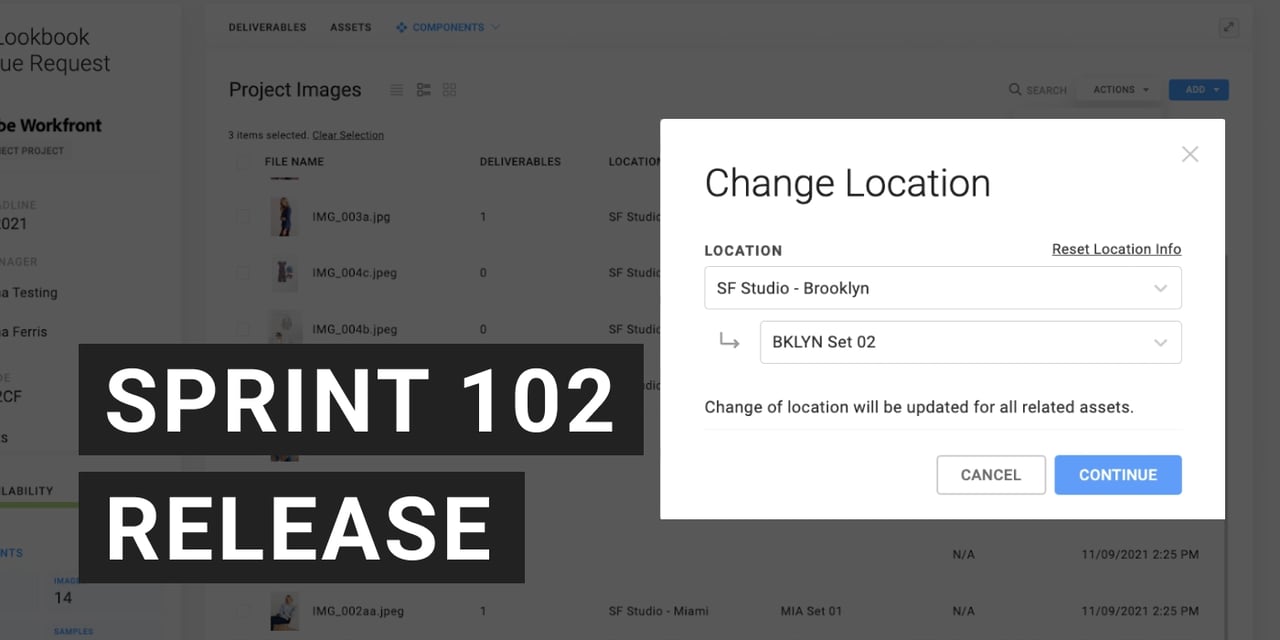The width and height of the screenshot is (1280, 640).
Task: Open the IMG_003a.jpg thumbnail
Action: click(x=285, y=216)
